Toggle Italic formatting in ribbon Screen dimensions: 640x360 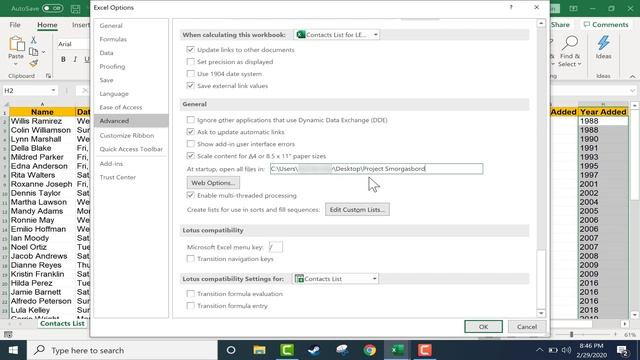coord(75,59)
